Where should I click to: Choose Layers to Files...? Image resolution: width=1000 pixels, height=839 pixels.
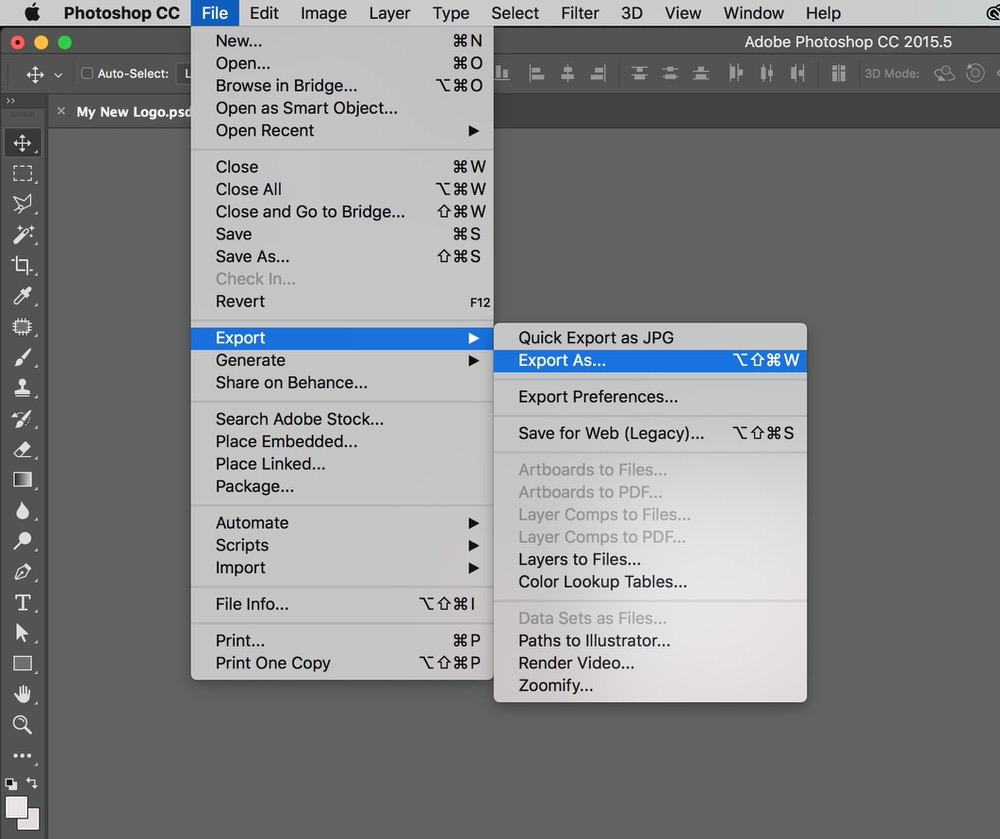[650, 559]
